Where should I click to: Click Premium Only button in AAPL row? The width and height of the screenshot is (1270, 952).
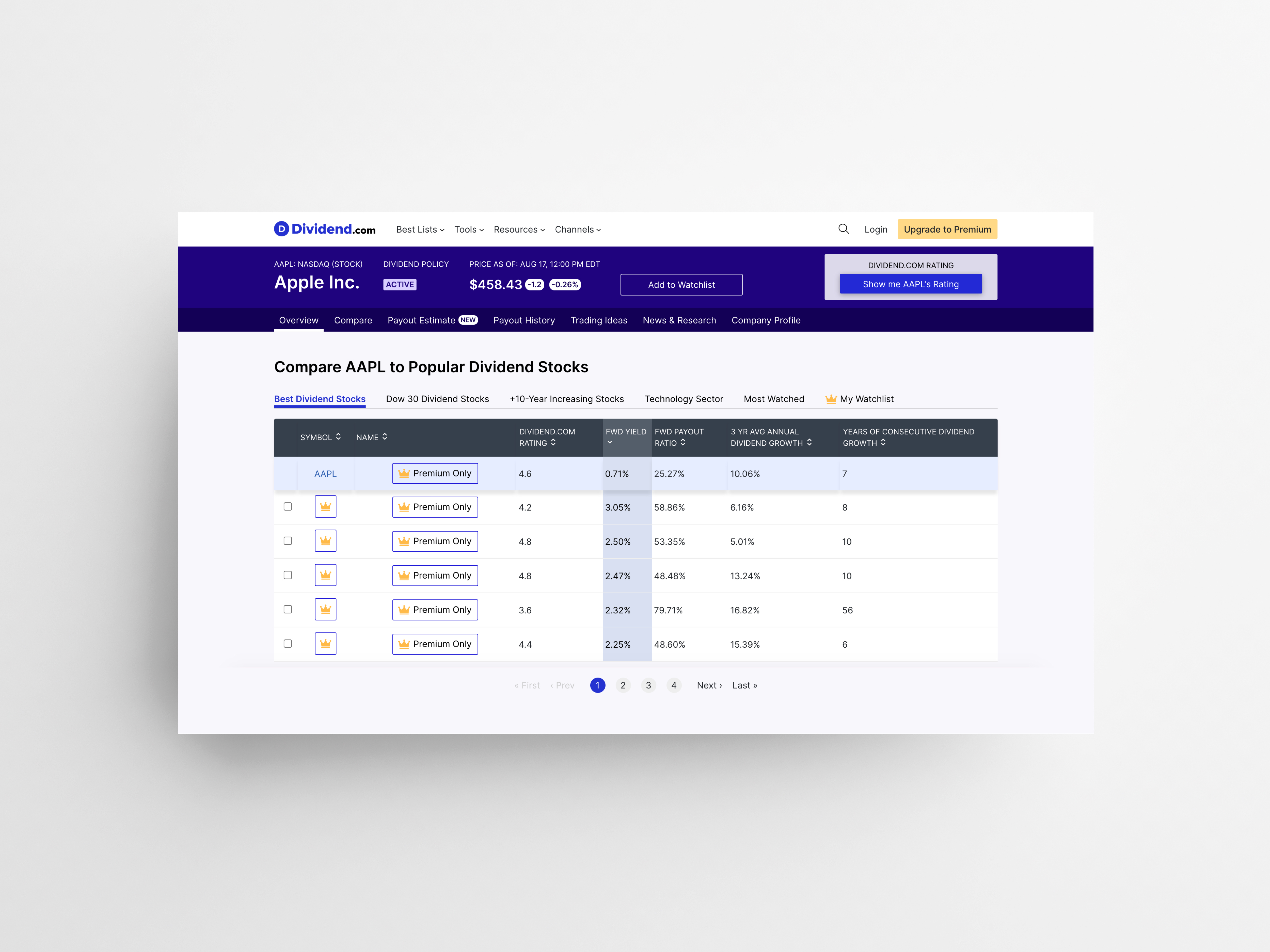tap(435, 473)
